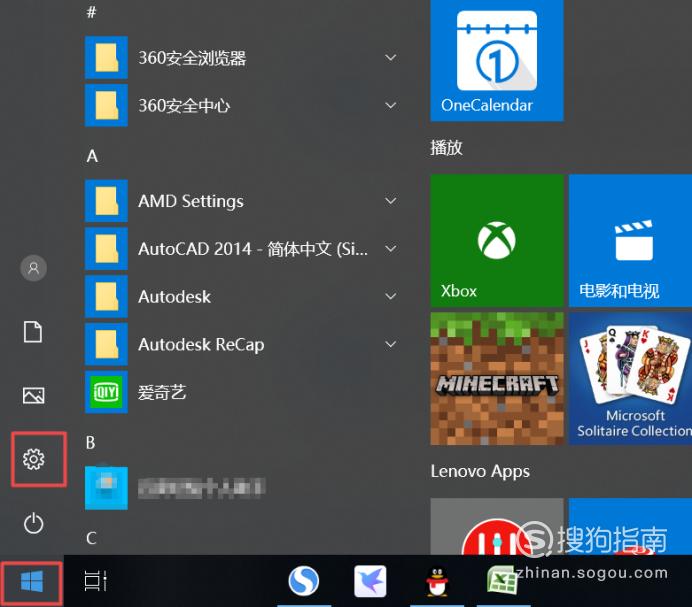Open the Pictures icon in Start sidebar

click(x=34, y=395)
